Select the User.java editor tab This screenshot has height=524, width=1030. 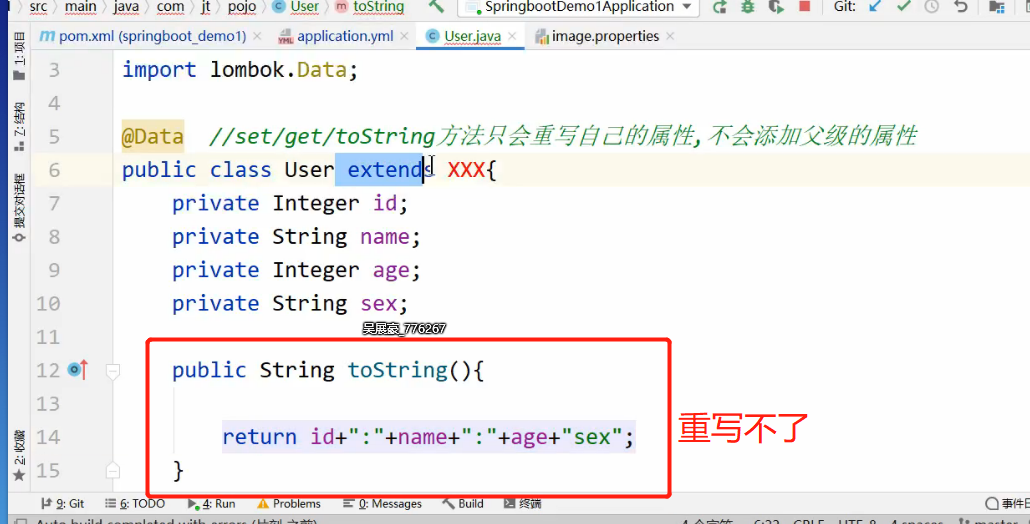[472, 36]
